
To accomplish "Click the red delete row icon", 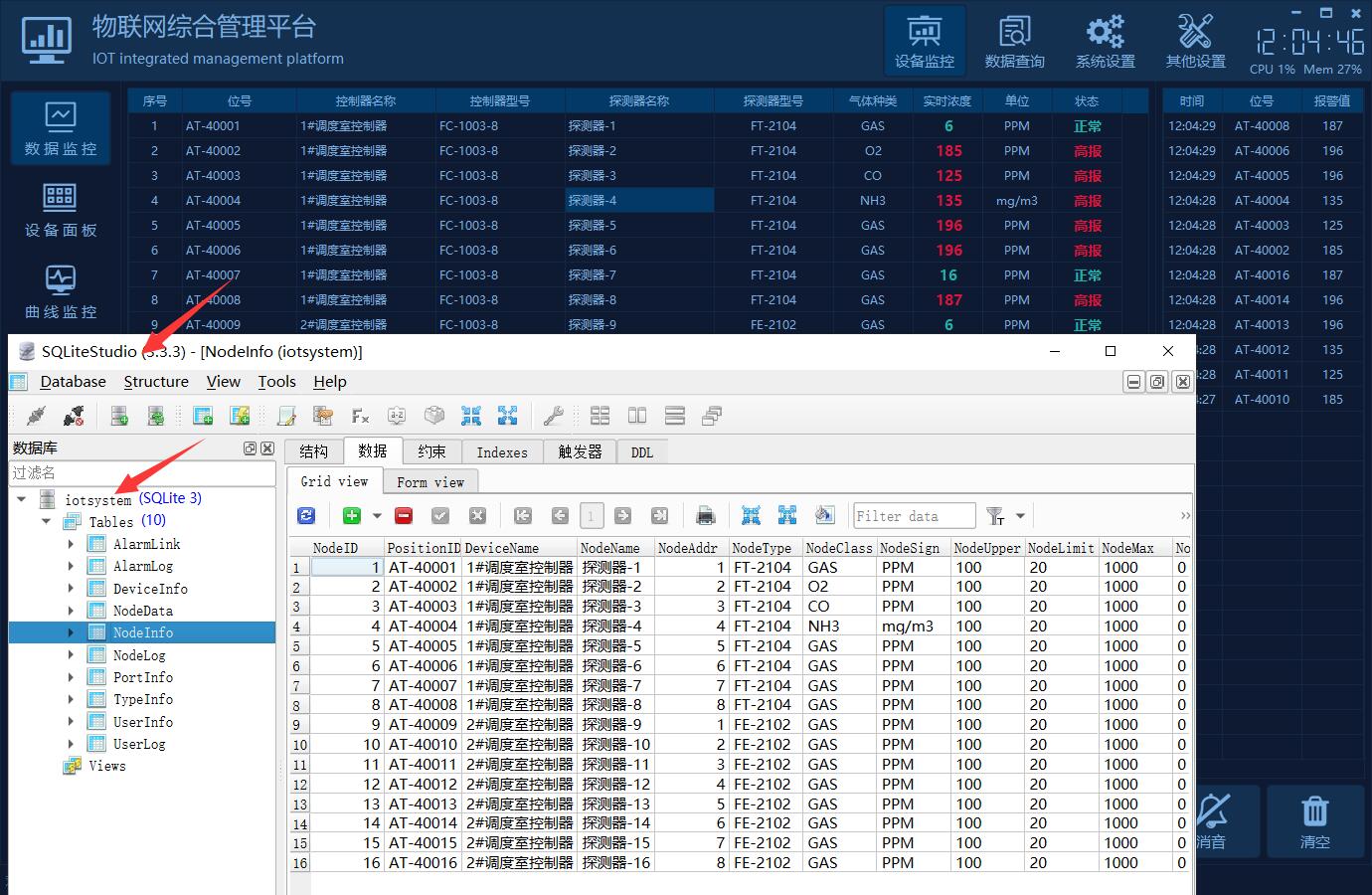I will click(404, 515).
